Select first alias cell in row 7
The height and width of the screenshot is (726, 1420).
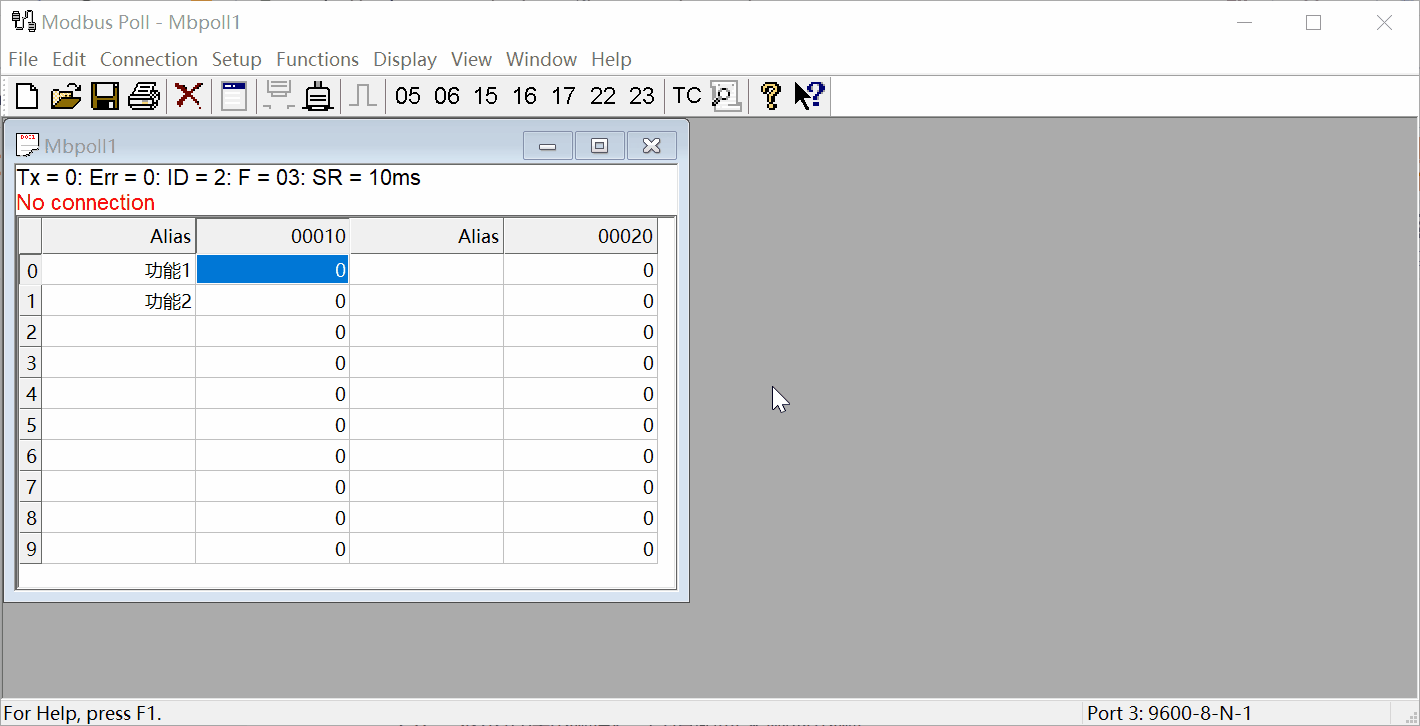119,487
